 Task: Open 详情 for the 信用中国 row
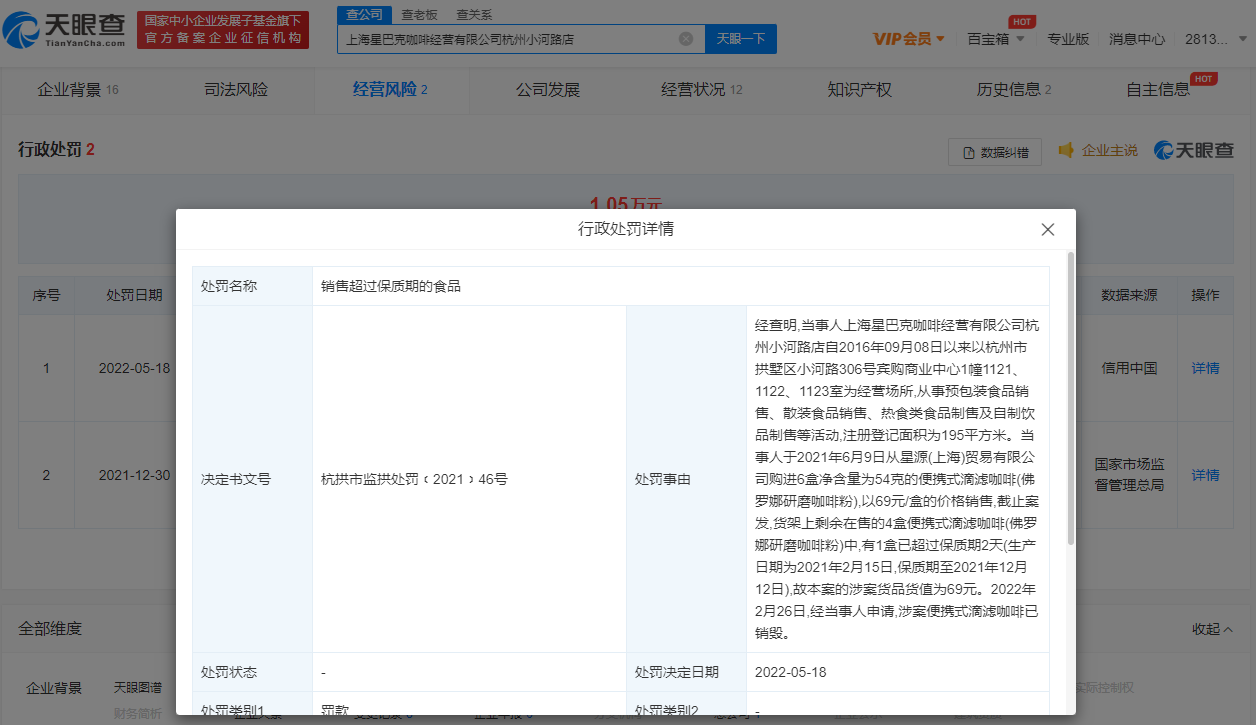pyautogui.click(x=1205, y=368)
